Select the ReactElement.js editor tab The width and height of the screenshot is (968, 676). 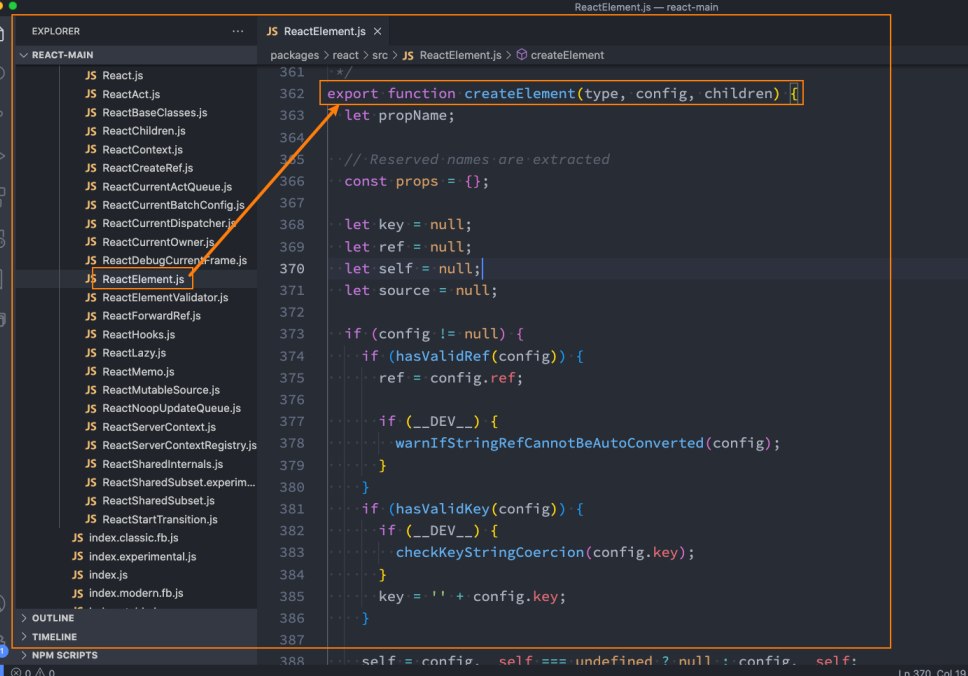click(324, 31)
